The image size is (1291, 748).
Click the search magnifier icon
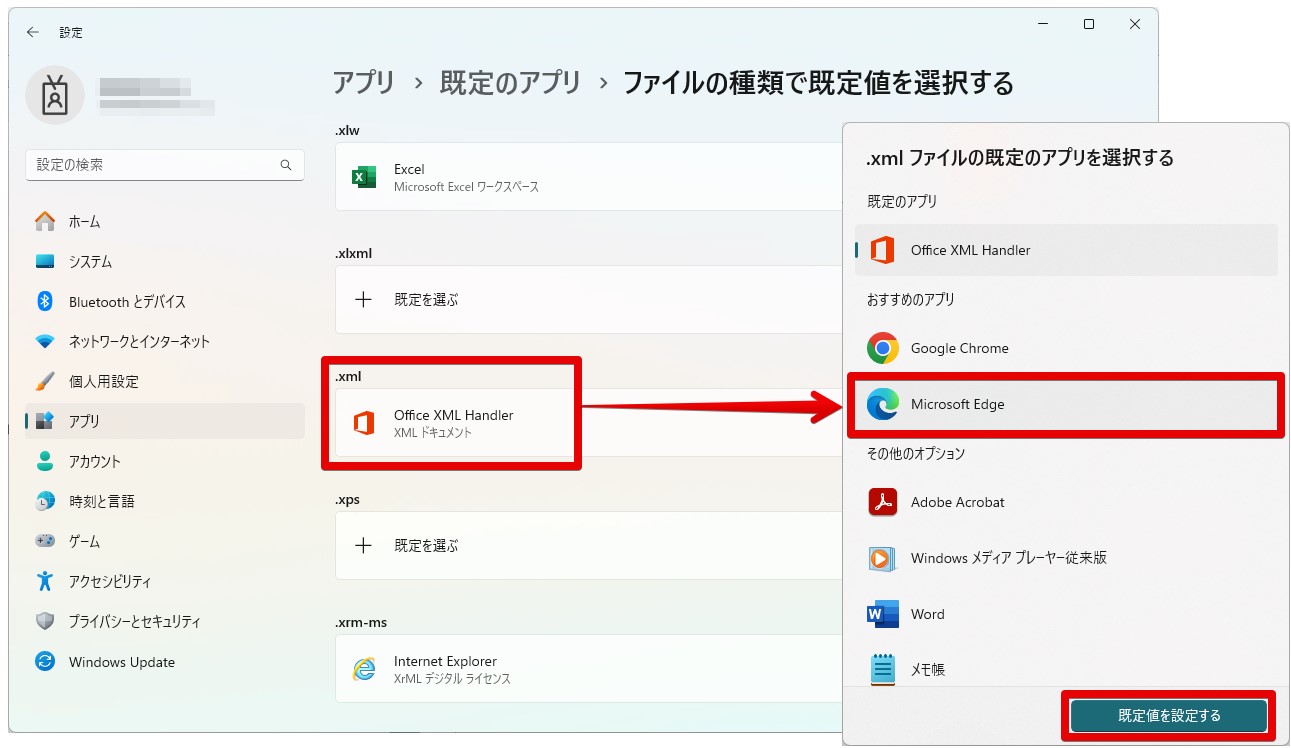(x=286, y=165)
